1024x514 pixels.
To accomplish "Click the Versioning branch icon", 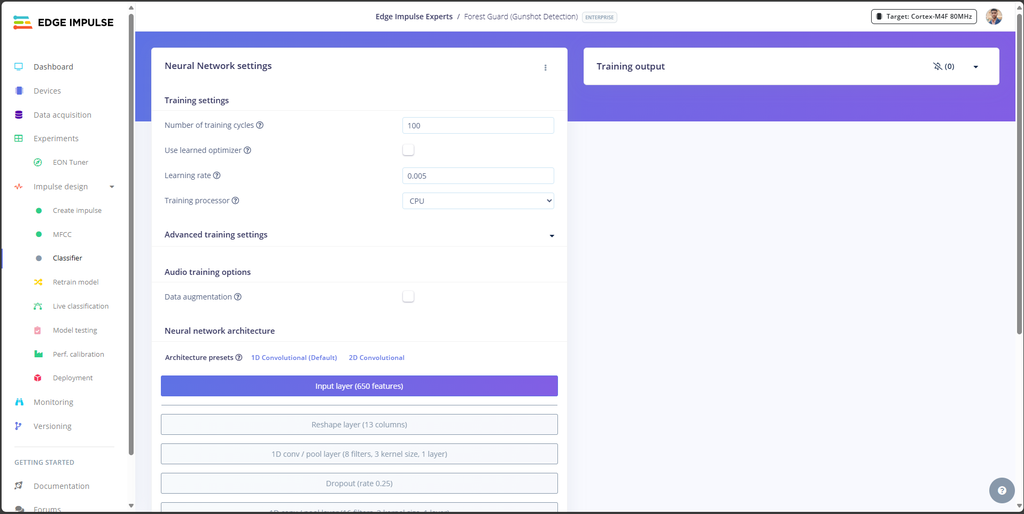I will pyautogui.click(x=19, y=426).
